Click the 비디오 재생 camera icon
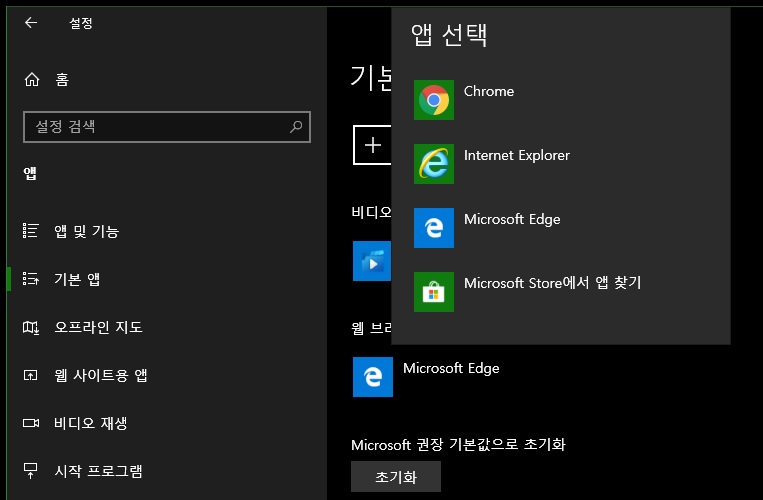Screen dimensions: 763x500 (x=31, y=423)
